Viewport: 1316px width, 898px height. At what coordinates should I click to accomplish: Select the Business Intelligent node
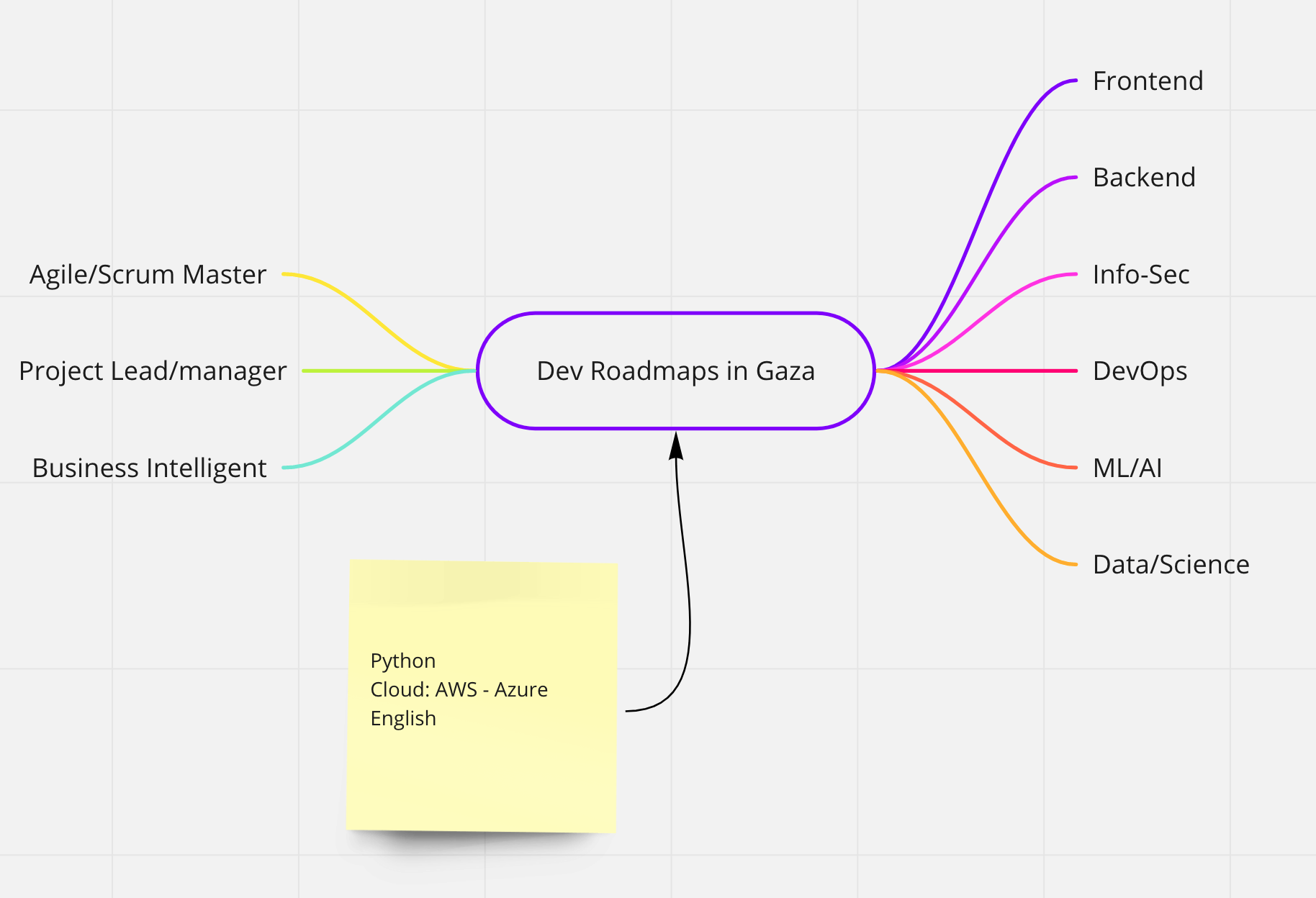pos(149,468)
